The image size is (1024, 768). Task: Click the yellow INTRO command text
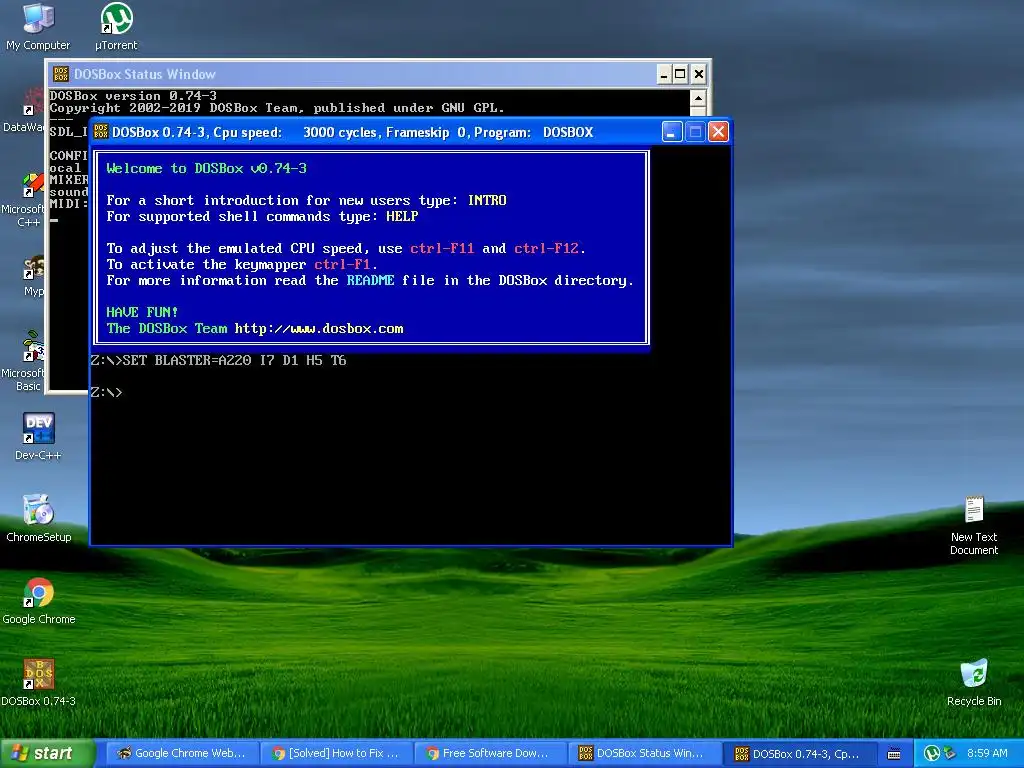tap(487, 200)
